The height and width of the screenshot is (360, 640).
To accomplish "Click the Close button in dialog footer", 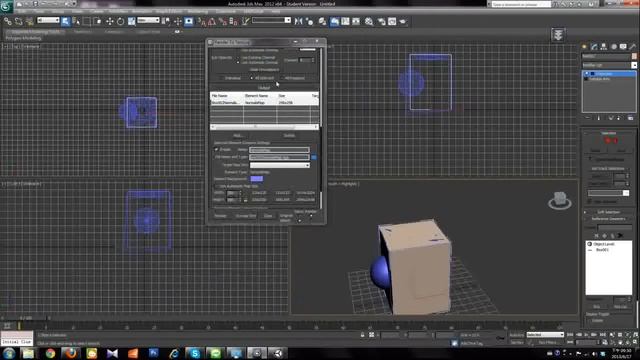I will pos(268,216).
